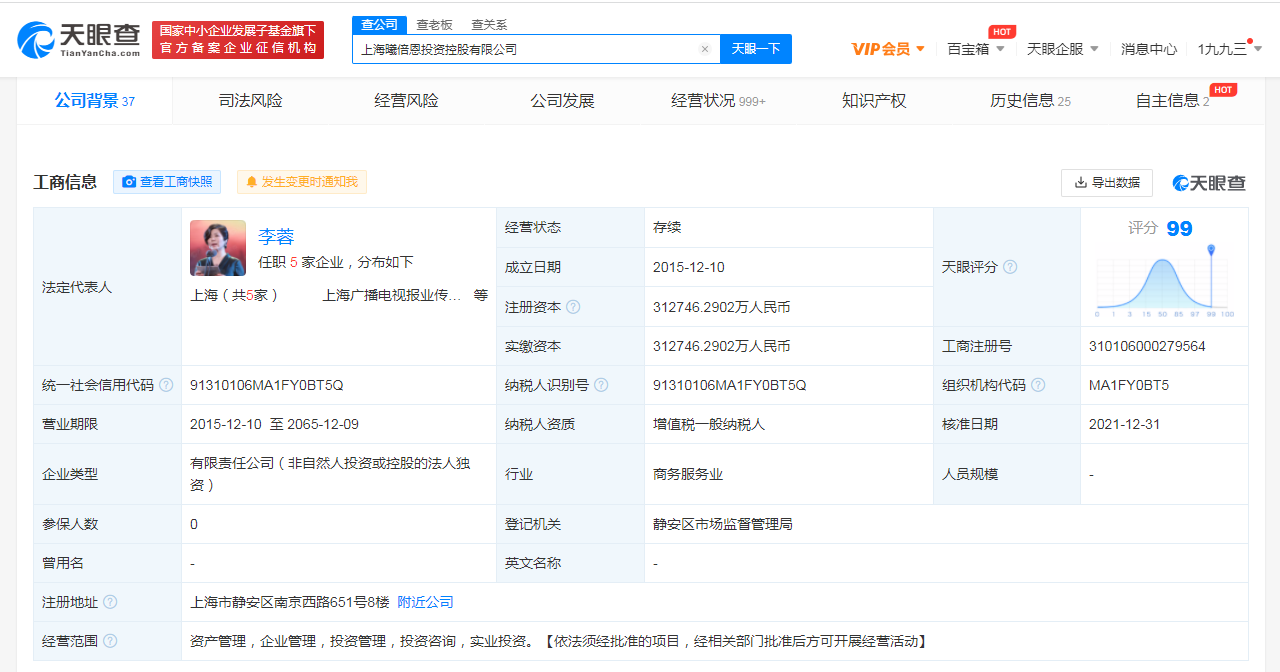Click the 发生变更时通知我 notification button
This screenshot has height=672, width=1280.
click(302, 182)
